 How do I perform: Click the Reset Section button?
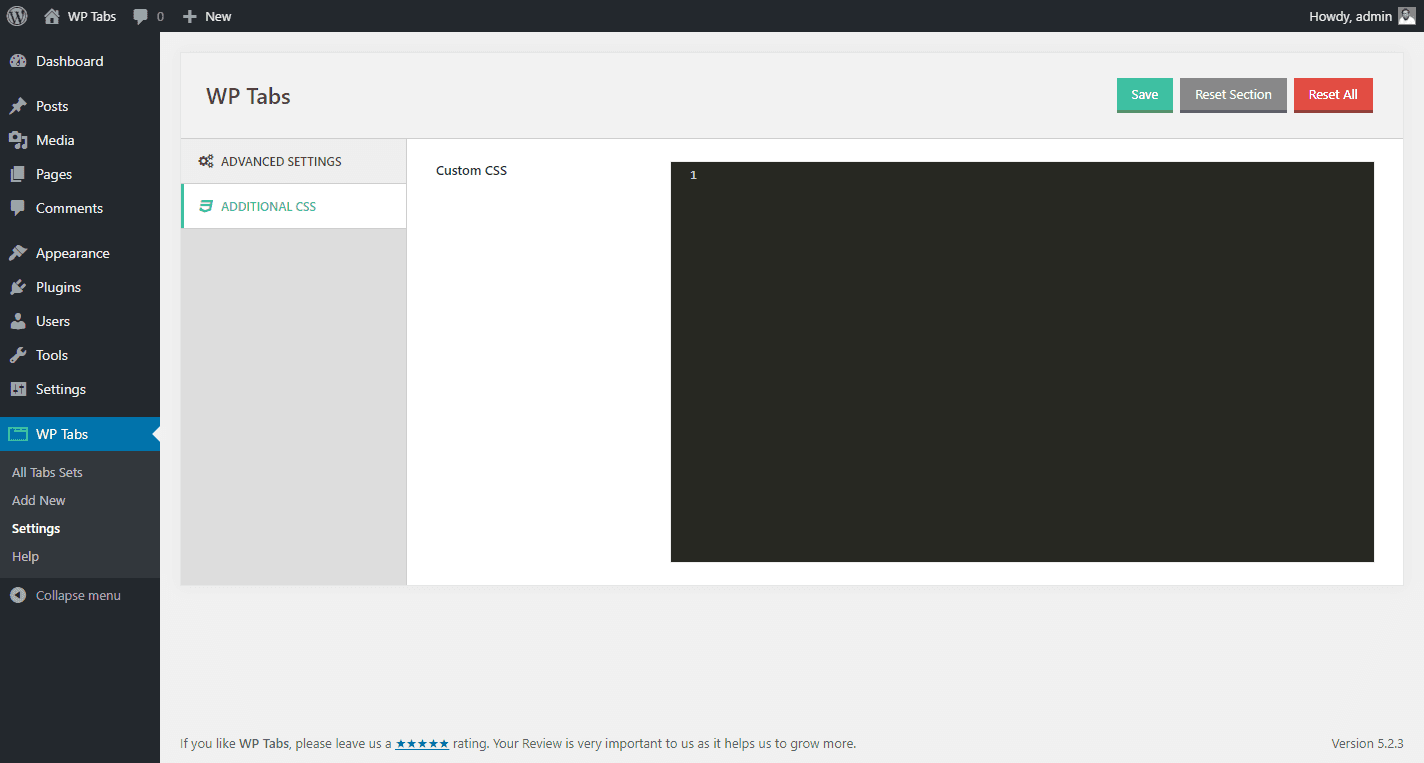(x=1233, y=95)
